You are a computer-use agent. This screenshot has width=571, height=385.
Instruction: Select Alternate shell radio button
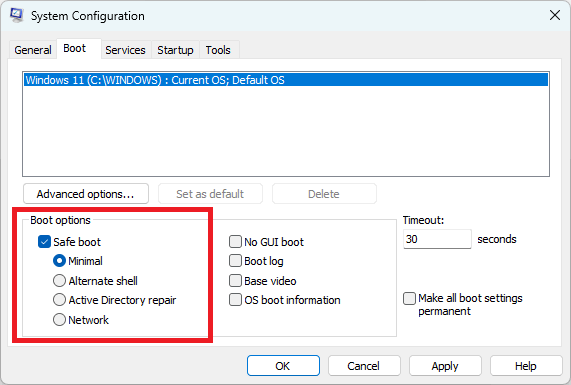pos(59,281)
